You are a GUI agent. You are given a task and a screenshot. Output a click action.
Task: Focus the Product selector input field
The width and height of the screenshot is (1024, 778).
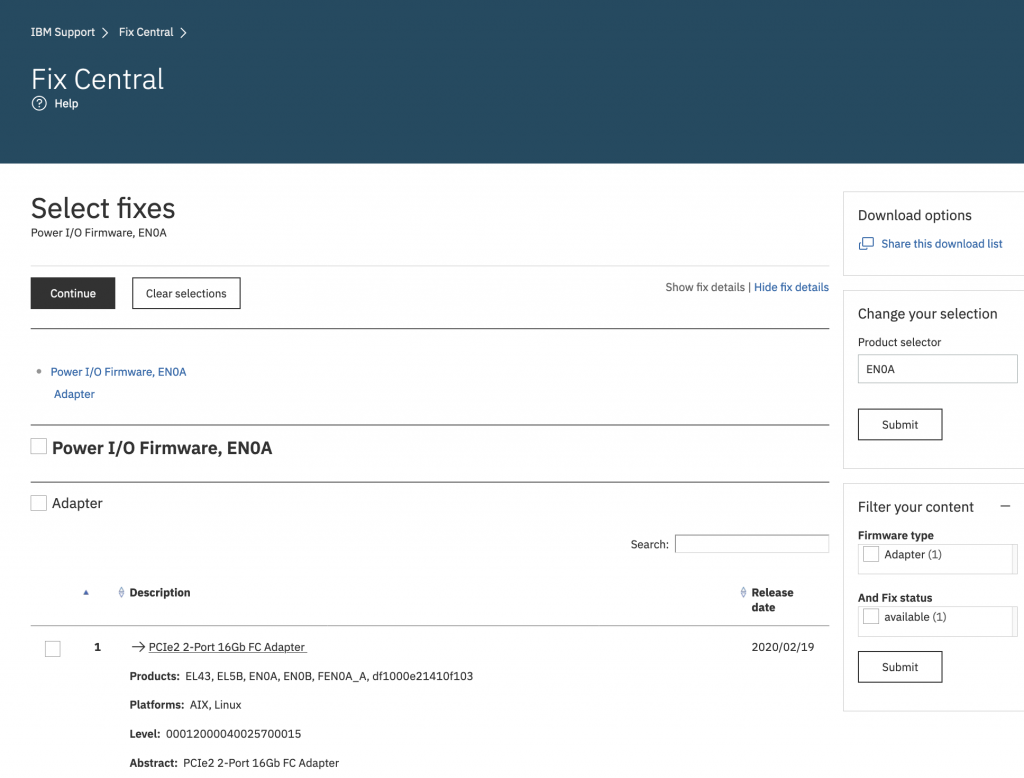click(x=937, y=369)
